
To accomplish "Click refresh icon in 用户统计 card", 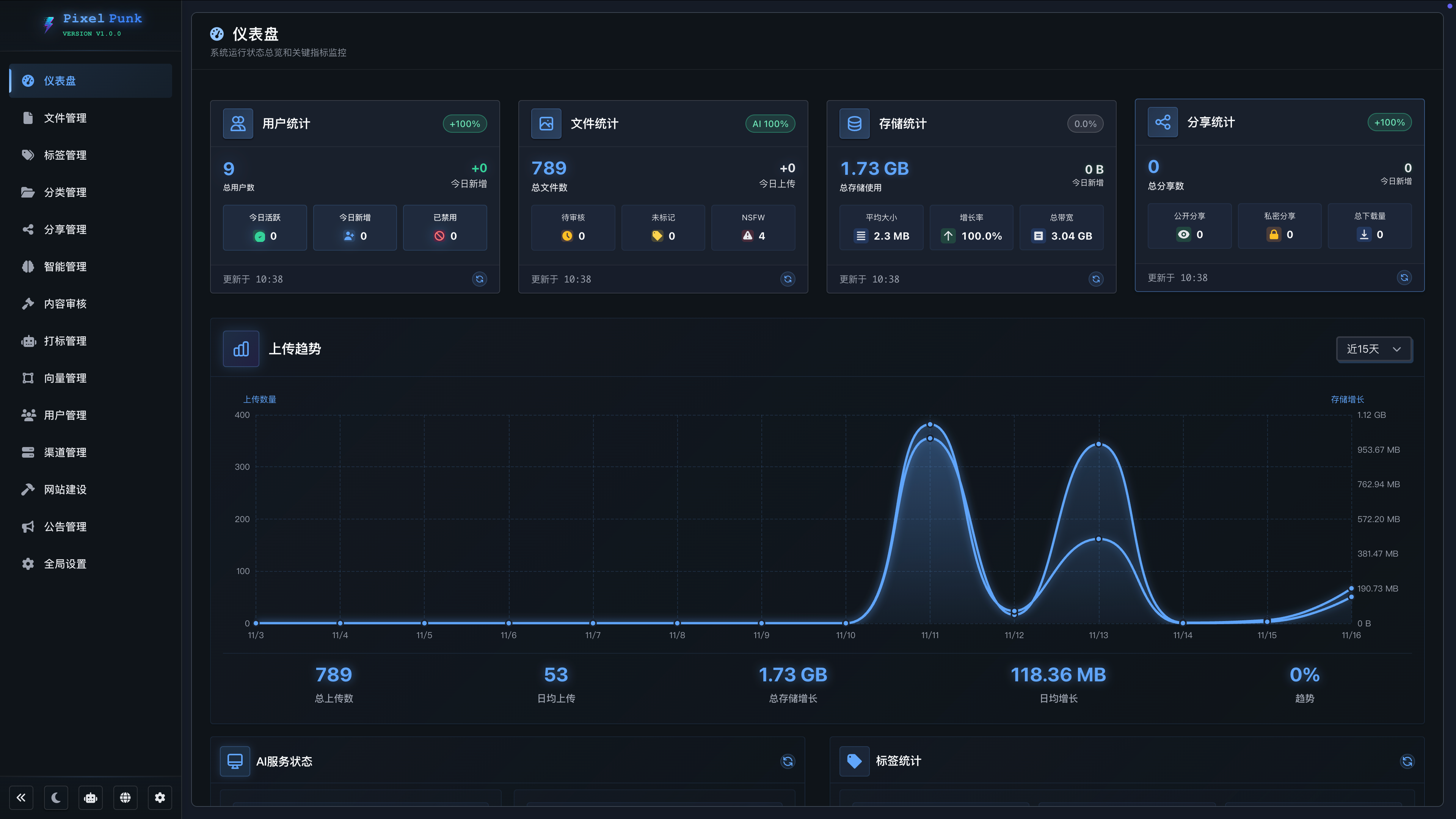I will 479,279.
